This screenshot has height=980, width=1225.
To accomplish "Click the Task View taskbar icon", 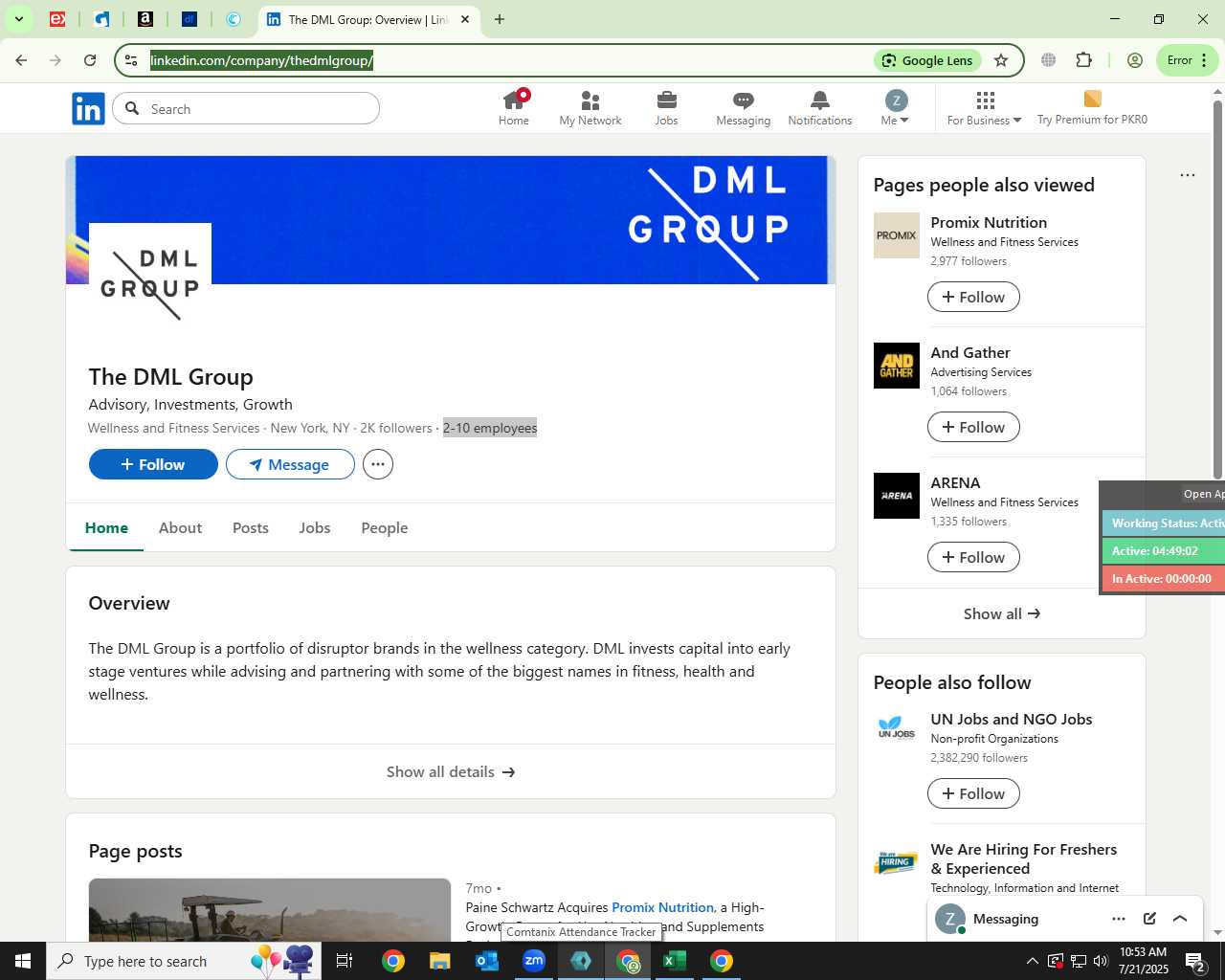I will click(x=345, y=961).
